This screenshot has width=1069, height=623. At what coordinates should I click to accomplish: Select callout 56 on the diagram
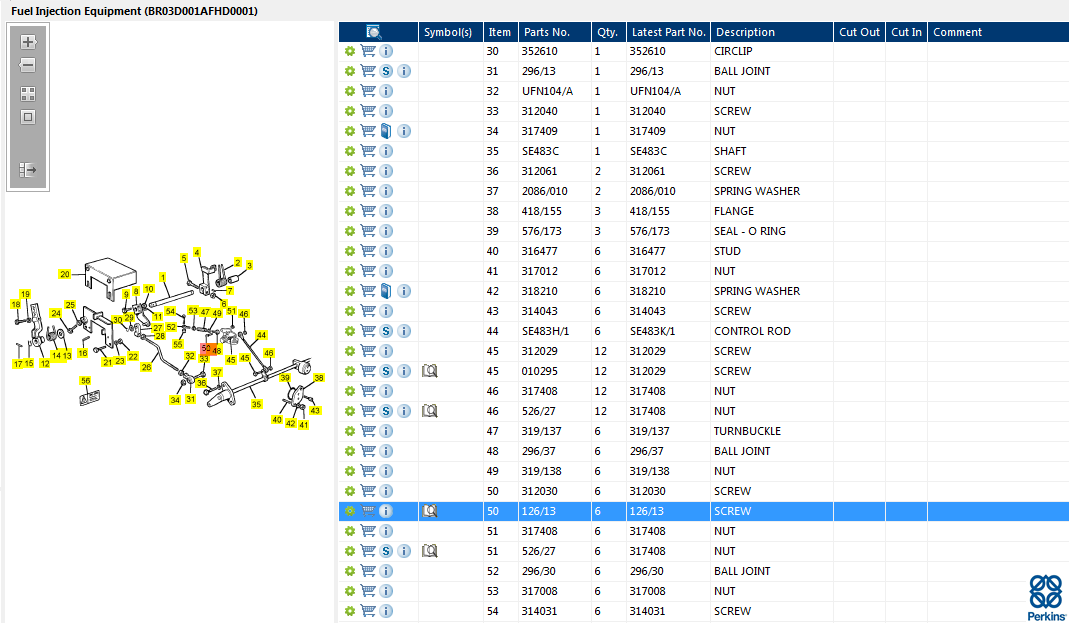tap(85, 381)
